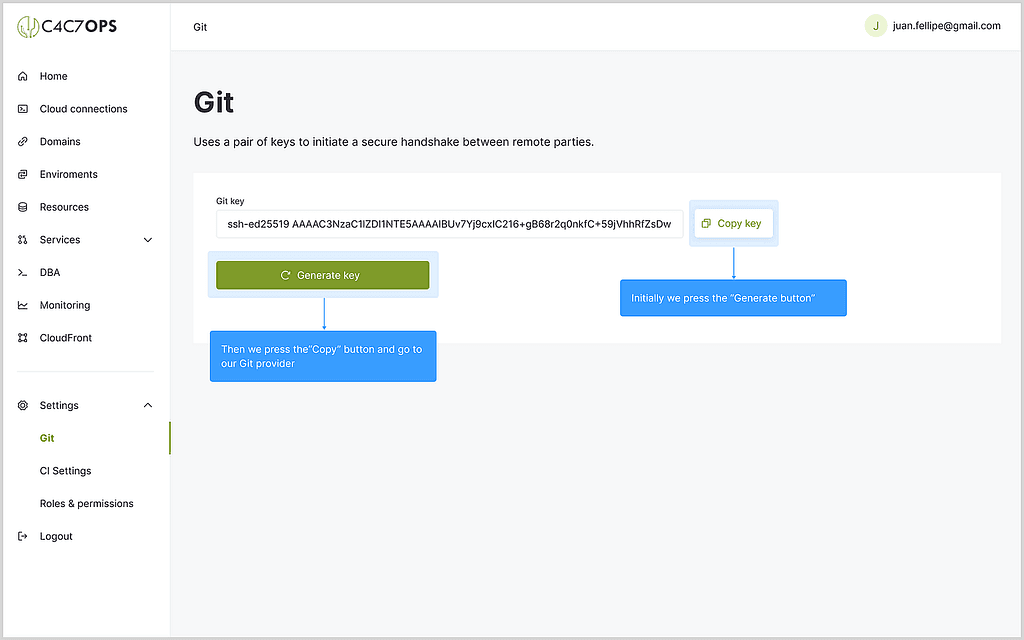This screenshot has width=1024, height=640.
Task: Expand the Services submenu chevron
Action: [x=148, y=240]
